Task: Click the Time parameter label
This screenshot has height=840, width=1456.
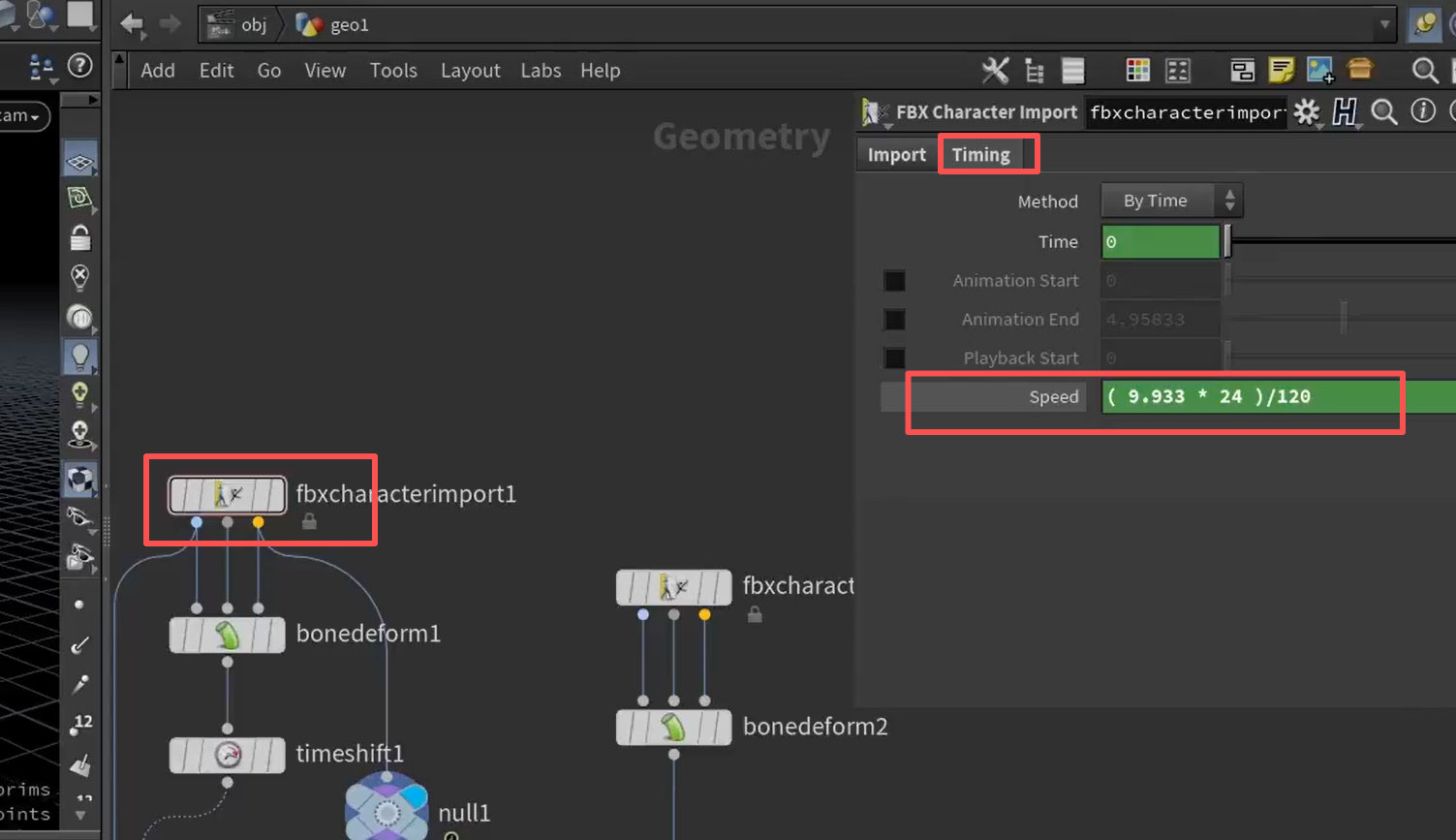Action: click(x=1058, y=242)
